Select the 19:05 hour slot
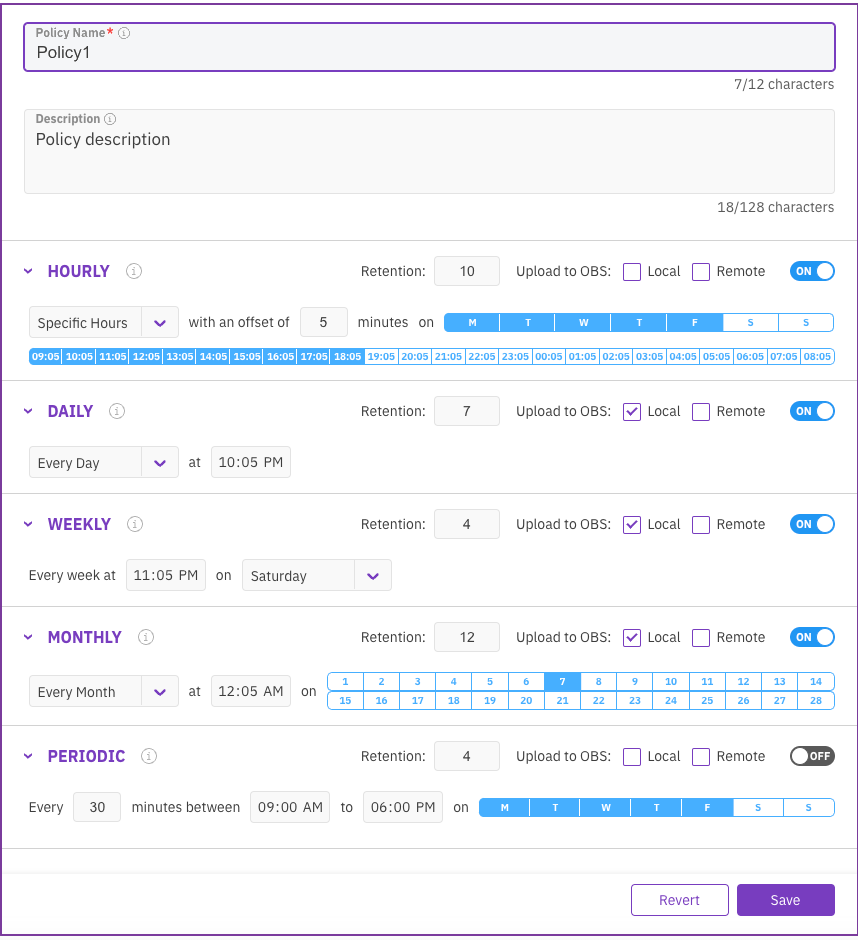The width and height of the screenshot is (858, 940). [x=381, y=356]
